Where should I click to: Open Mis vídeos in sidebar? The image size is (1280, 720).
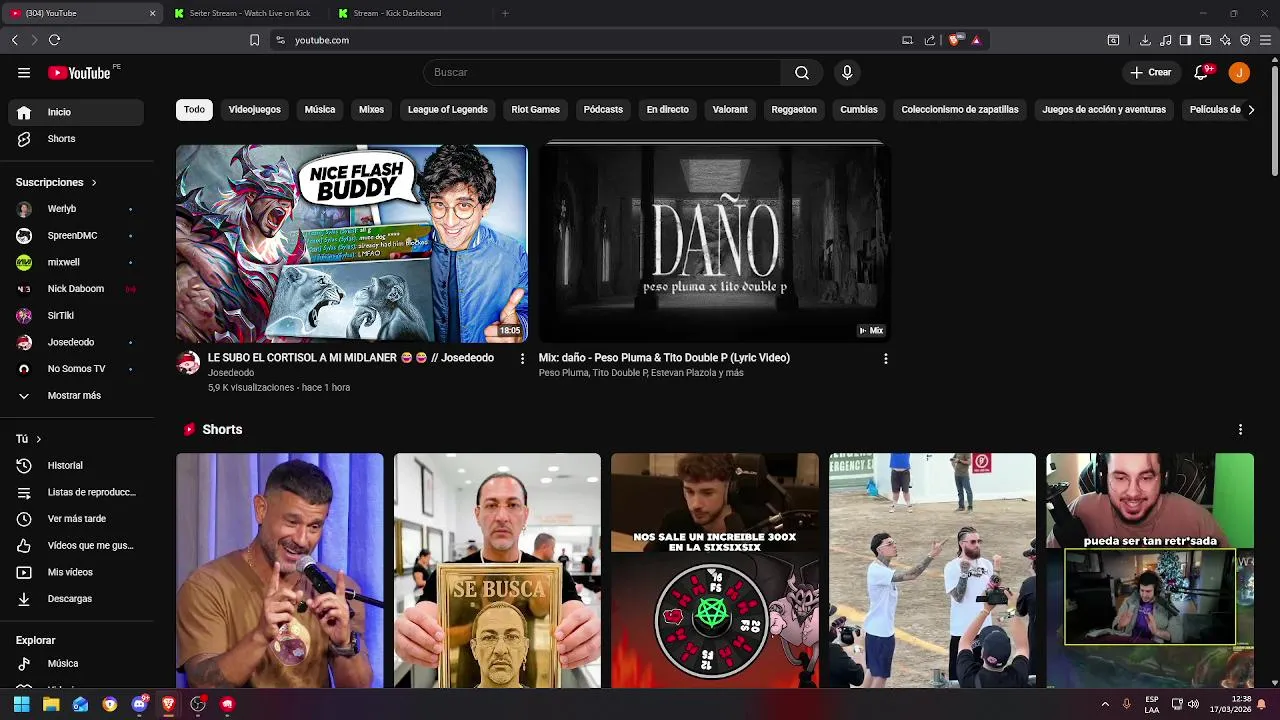76,572
